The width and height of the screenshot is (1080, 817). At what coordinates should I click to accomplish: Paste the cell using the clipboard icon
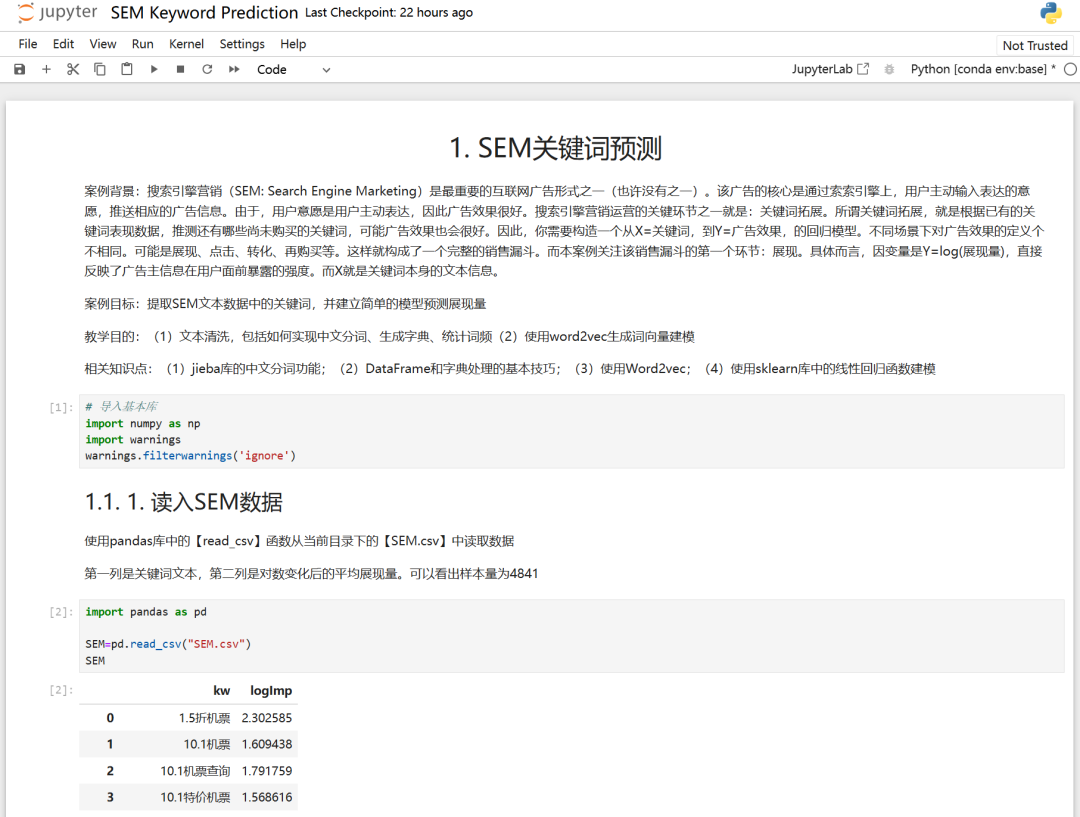pos(127,69)
